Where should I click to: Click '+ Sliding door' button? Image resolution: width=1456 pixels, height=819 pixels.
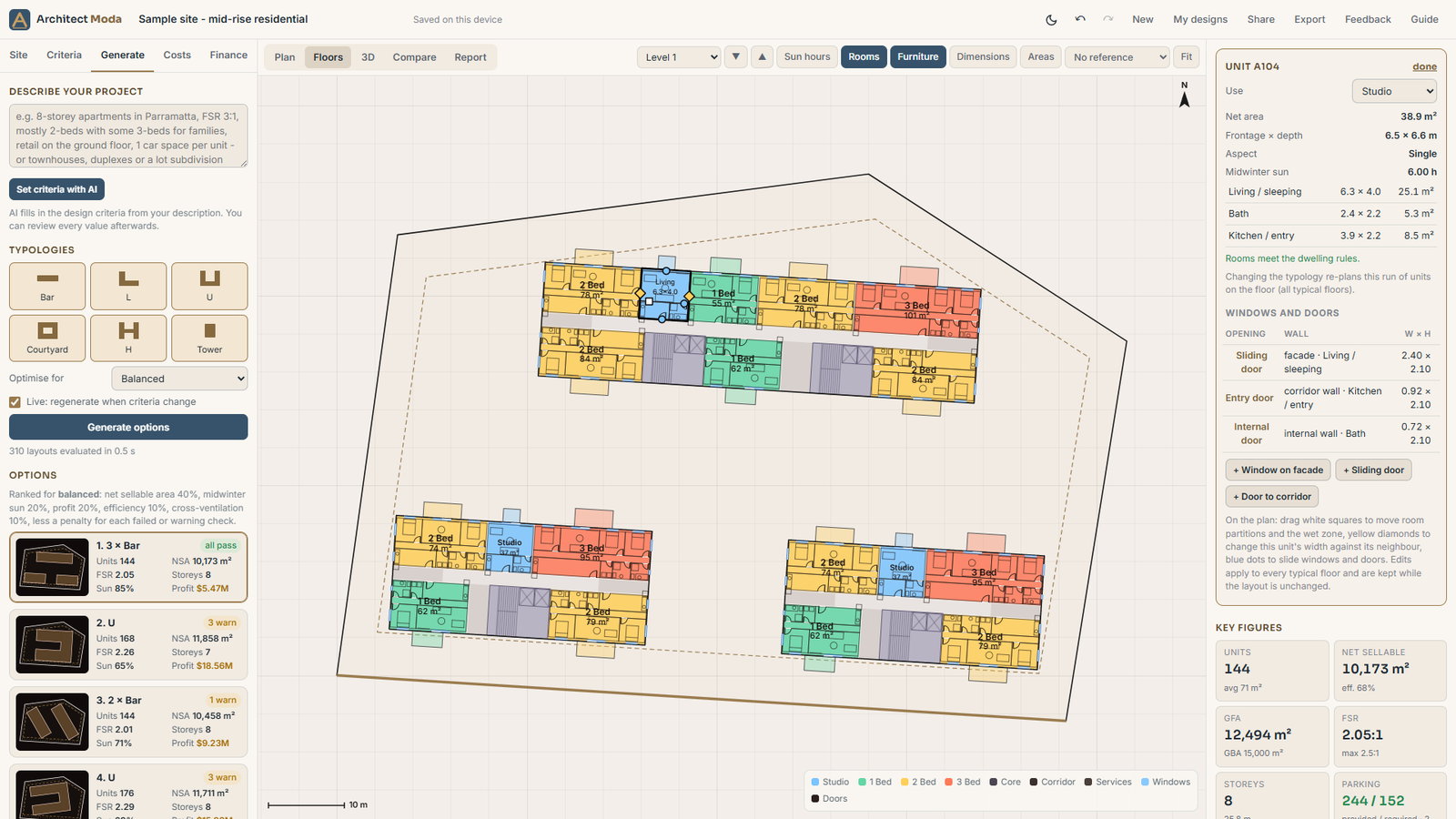[x=1373, y=470]
